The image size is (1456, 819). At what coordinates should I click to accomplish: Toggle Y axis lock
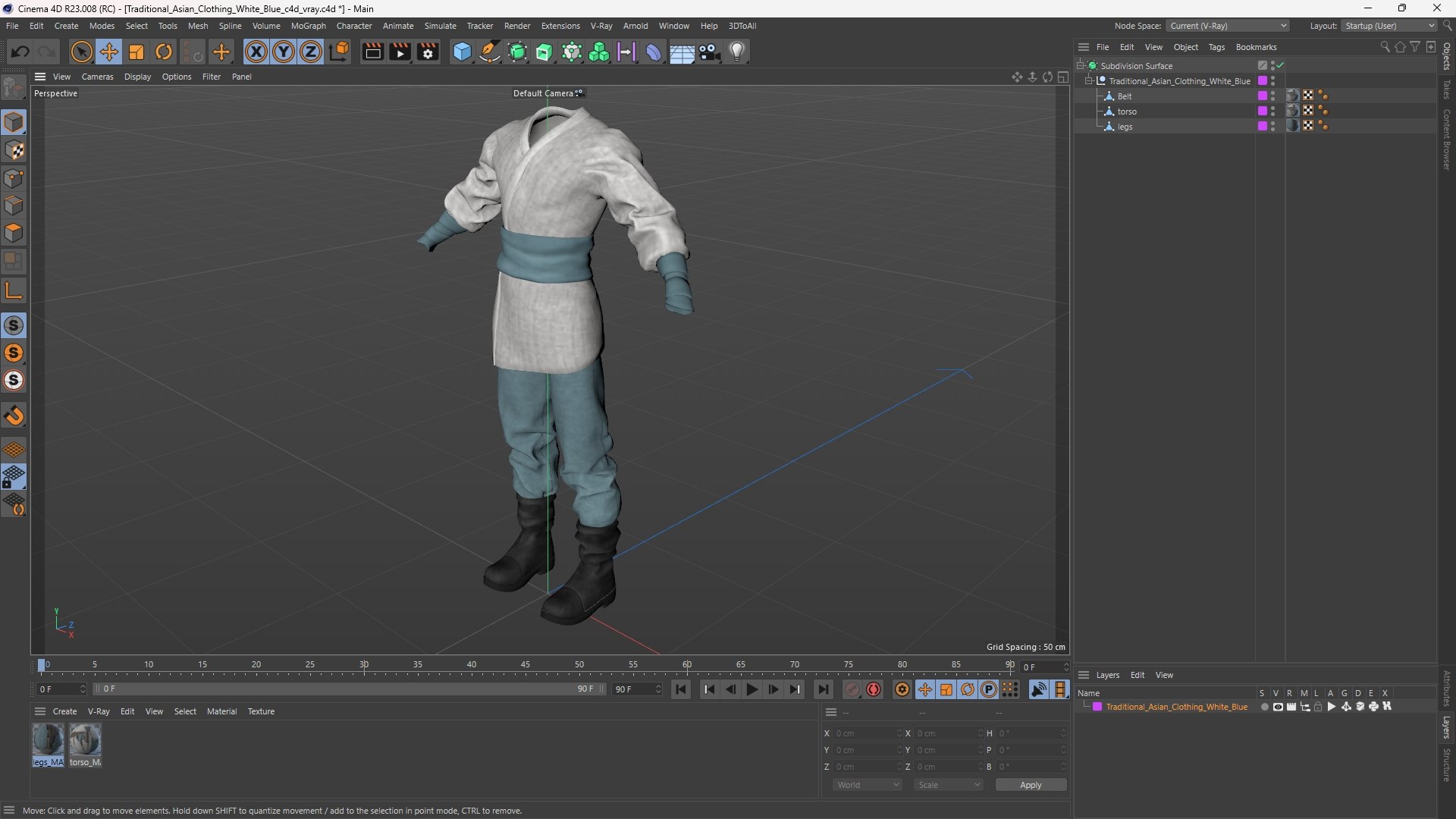(x=284, y=52)
